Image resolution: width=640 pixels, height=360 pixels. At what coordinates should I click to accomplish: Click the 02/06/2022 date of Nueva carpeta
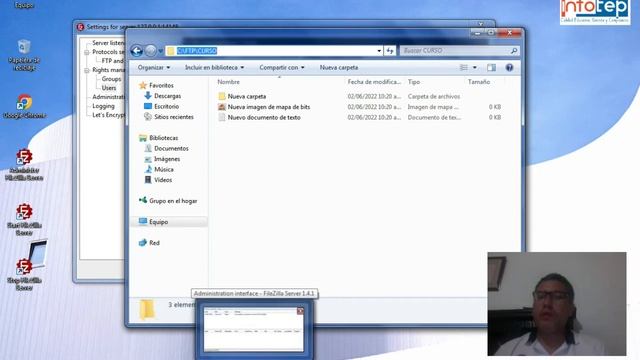point(374,96)
